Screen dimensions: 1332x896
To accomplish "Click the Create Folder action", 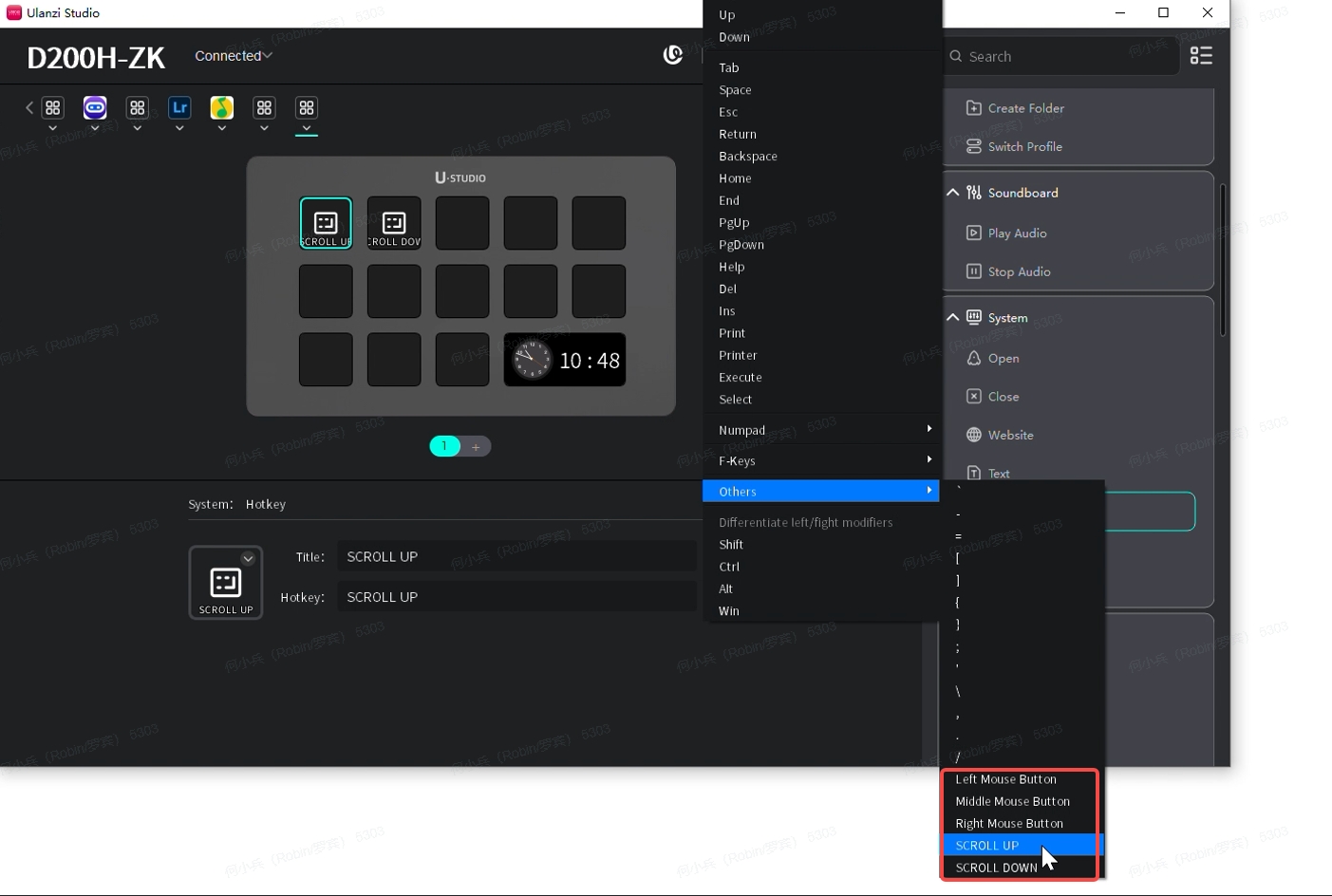I will [x=1025, y=108].
